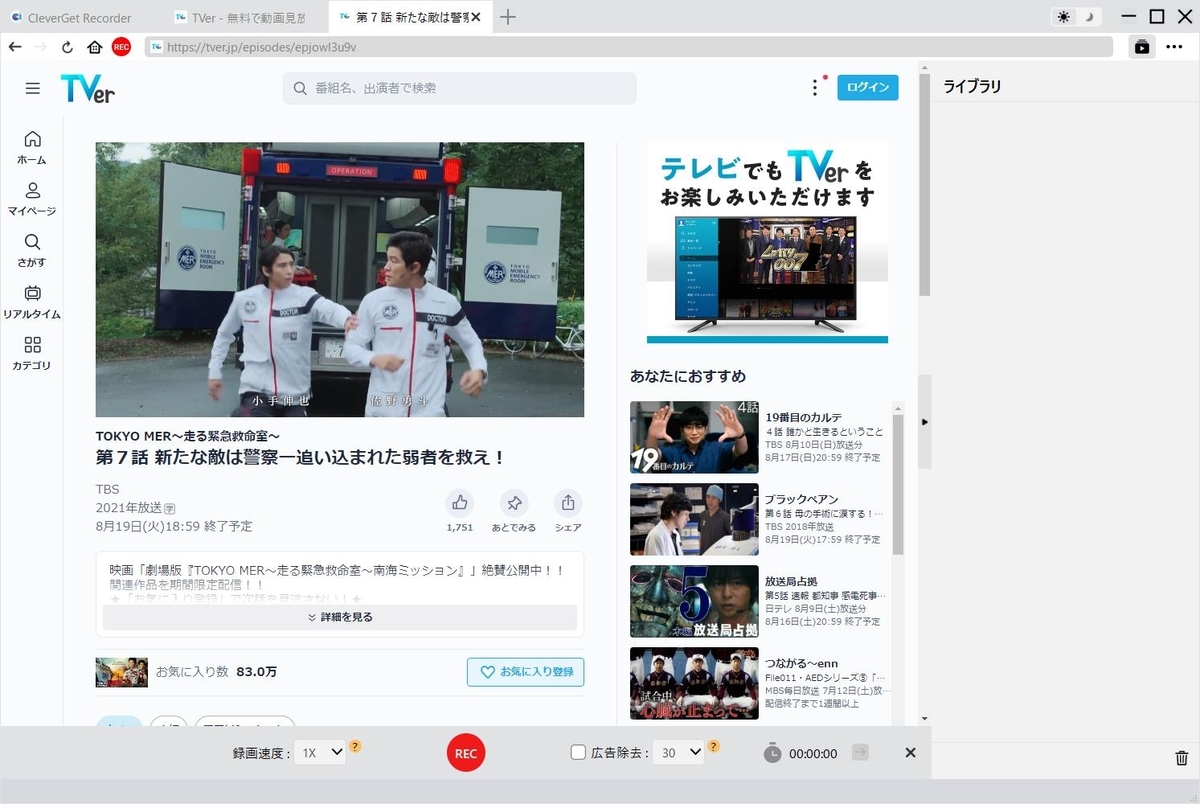This screenshot has width=1200, height=804.
Task: Click the timer clock icon
Action: pos(772,753)
